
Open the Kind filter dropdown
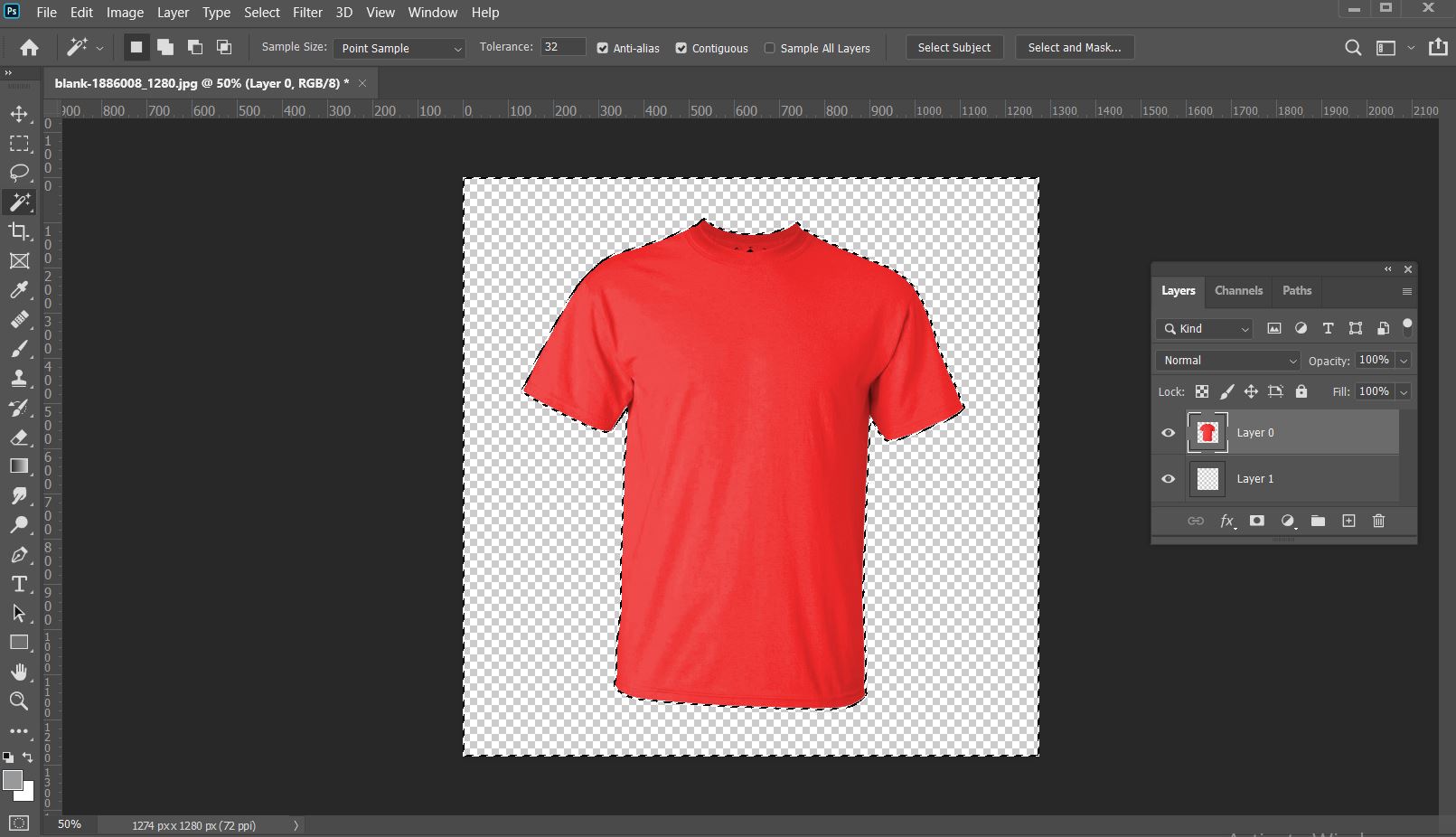1204,329
